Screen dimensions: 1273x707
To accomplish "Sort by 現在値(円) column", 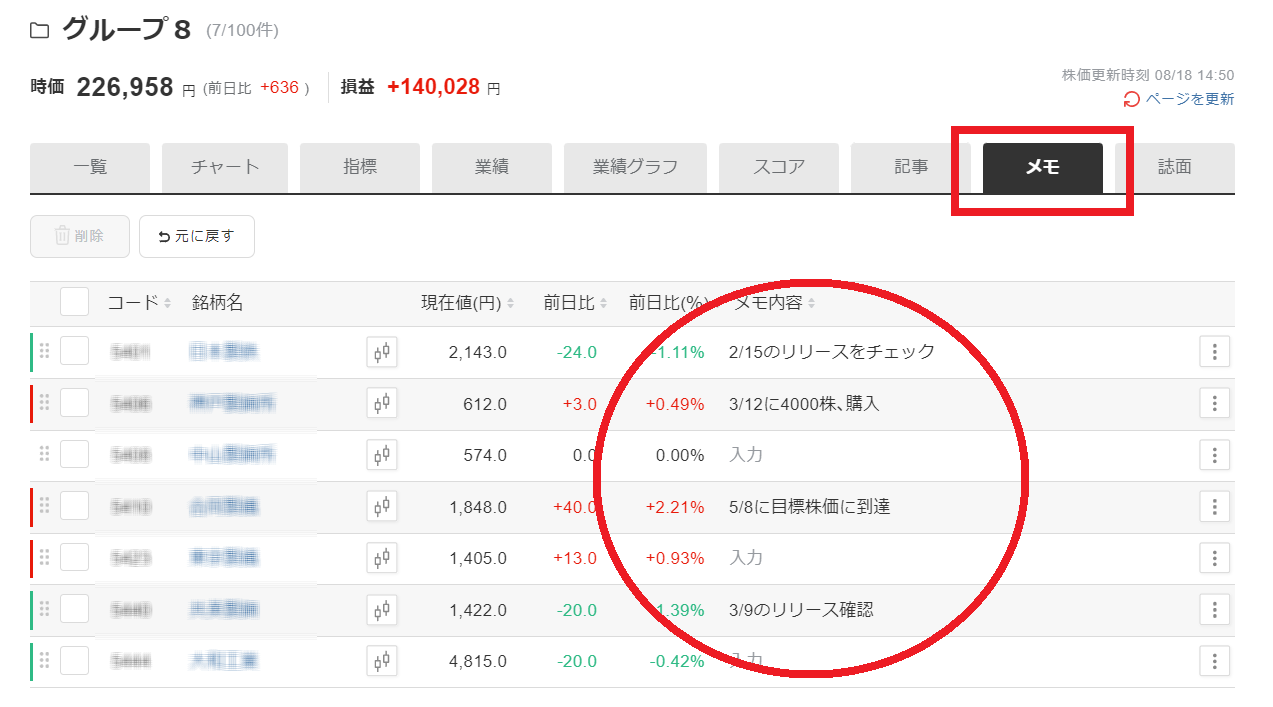I will (x=467, y=303).
